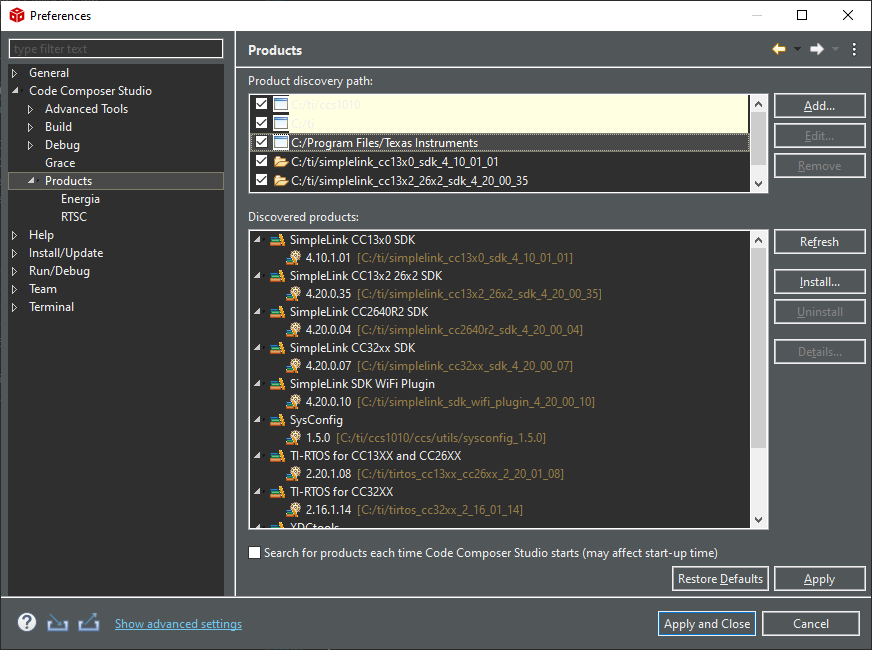The image size is (872, 650).
Task: Click discovered products scroll-down arrow
Action: coord(759,520)
